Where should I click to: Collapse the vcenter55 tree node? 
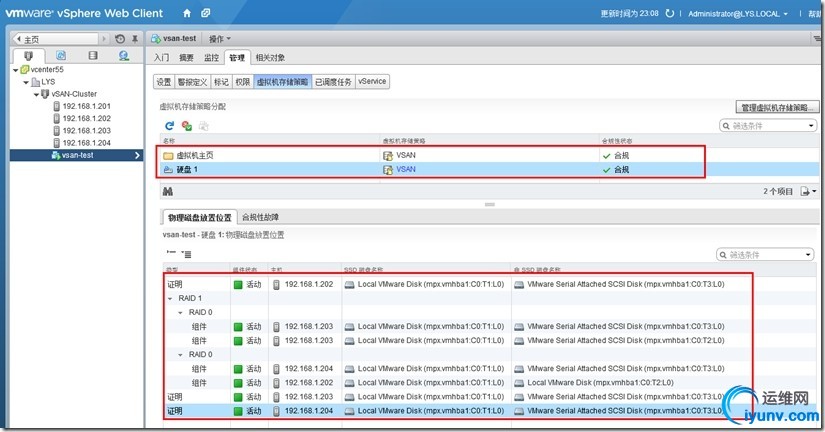pos(15,70)
